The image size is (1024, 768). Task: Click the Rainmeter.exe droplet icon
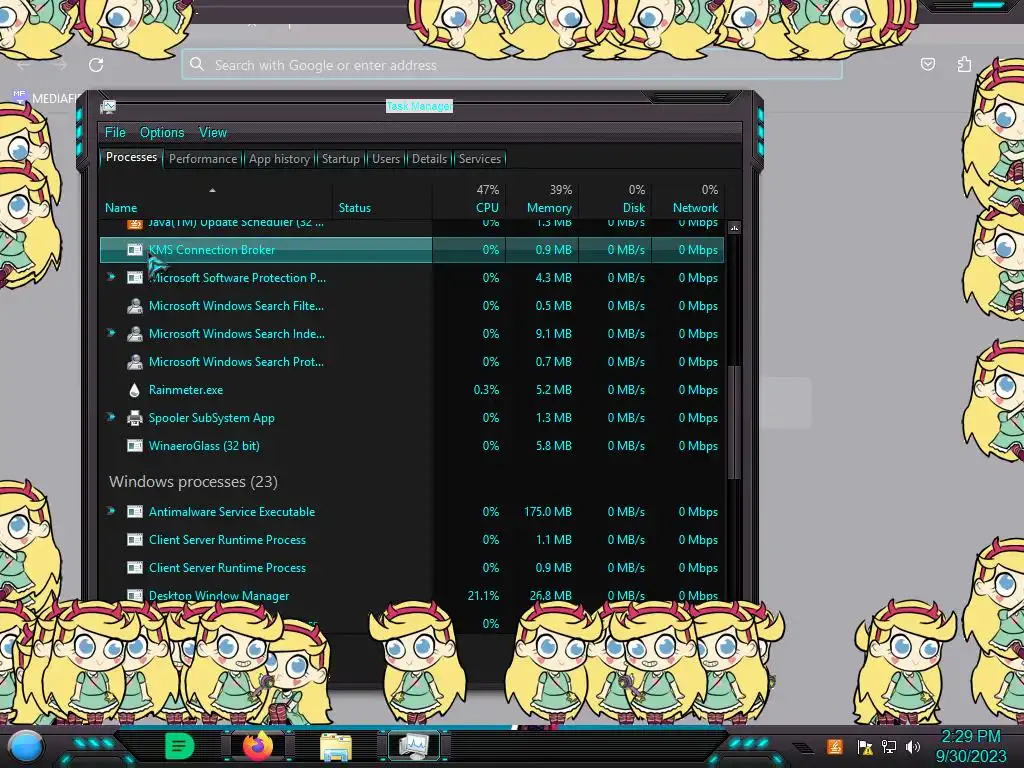(x=135, y=390)
